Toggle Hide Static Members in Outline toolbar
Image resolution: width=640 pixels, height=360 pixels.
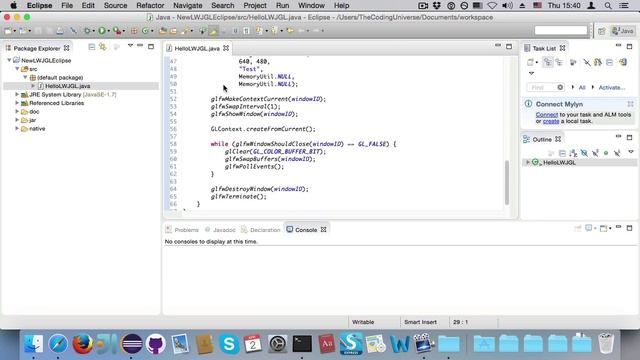tap(595, 153)
